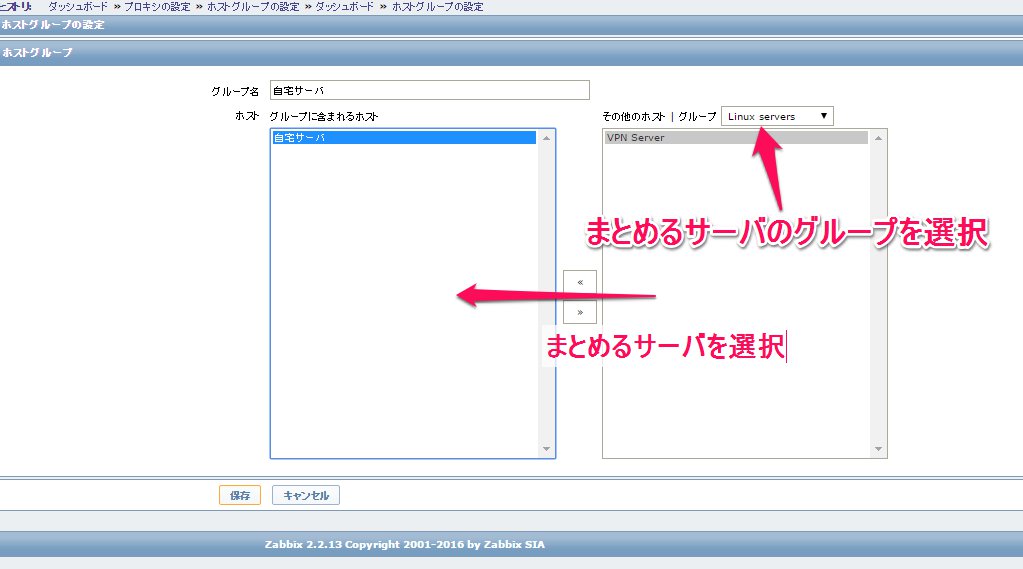Screen dimensions: 1023x569
Task: Open the first ダッシュボード history link
Action: point(79,7)
